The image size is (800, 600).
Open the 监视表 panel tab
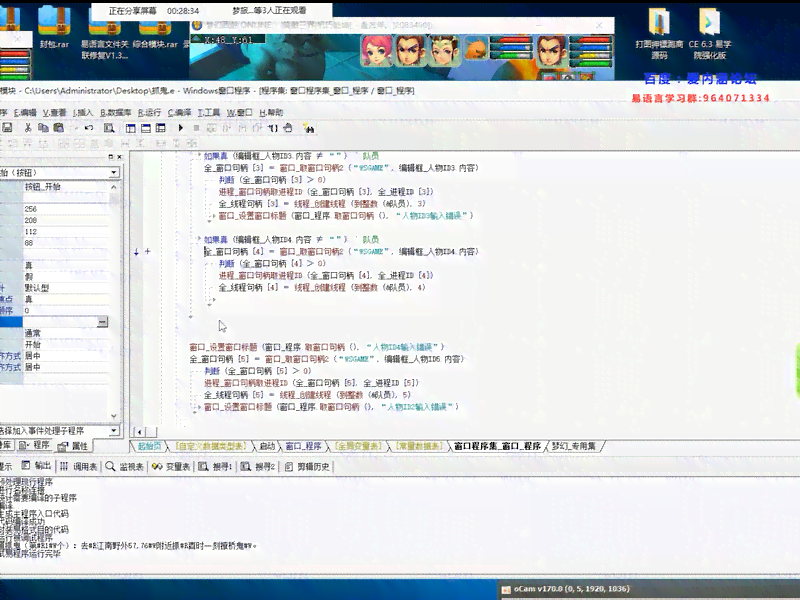[x=125, y=466]
